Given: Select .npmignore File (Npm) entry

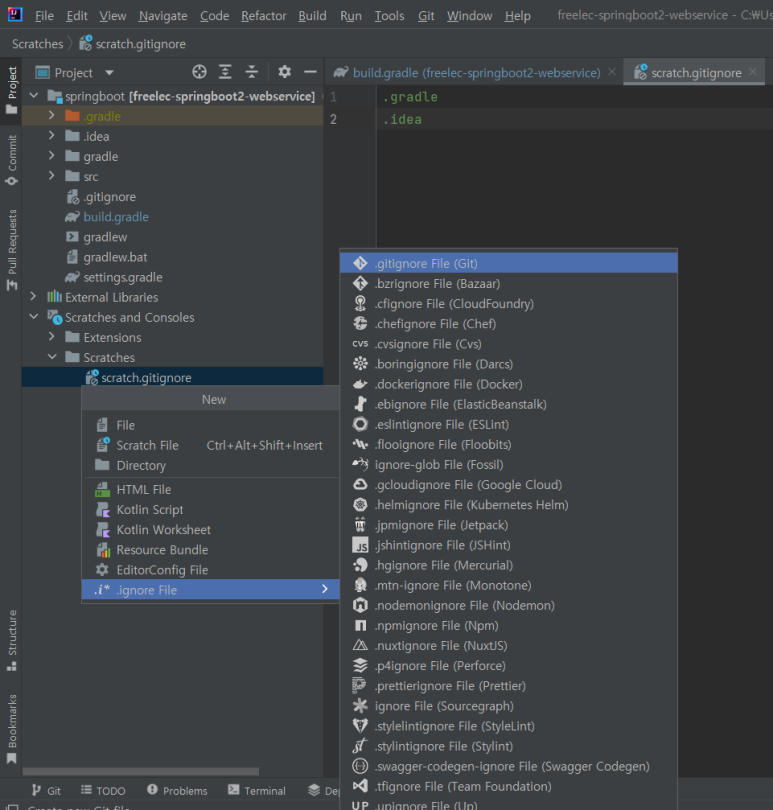Looking at the screenshot, I should coord(508,626).
